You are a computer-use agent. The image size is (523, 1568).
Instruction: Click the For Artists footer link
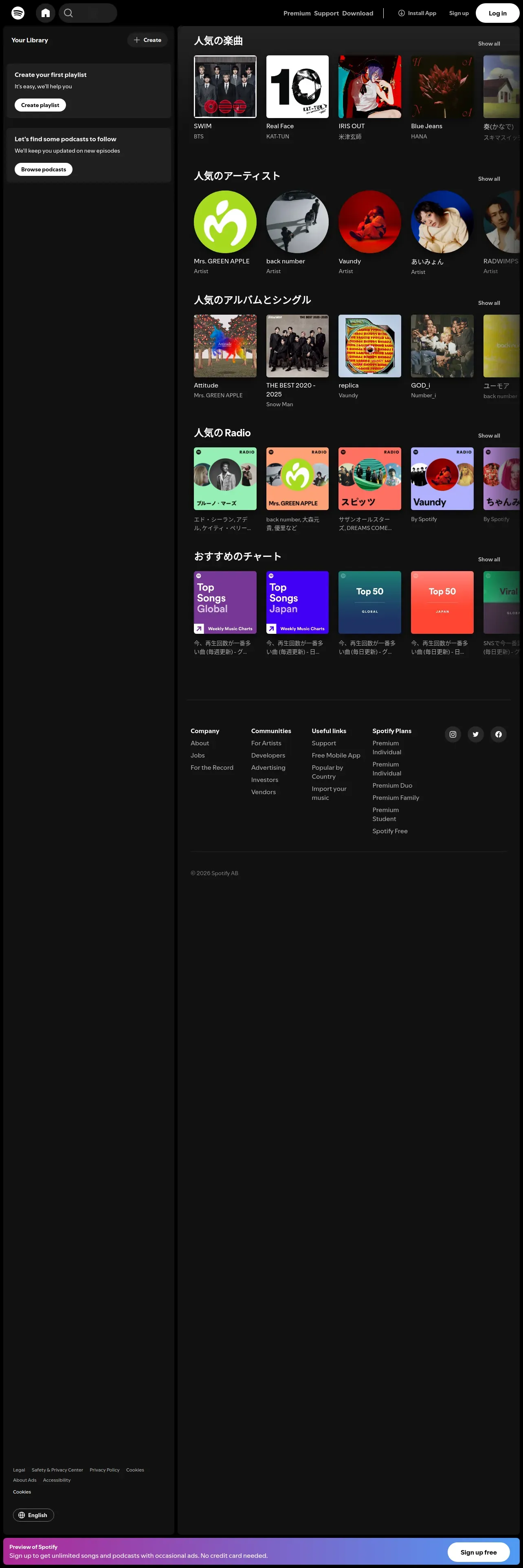(x=266, y=743)
